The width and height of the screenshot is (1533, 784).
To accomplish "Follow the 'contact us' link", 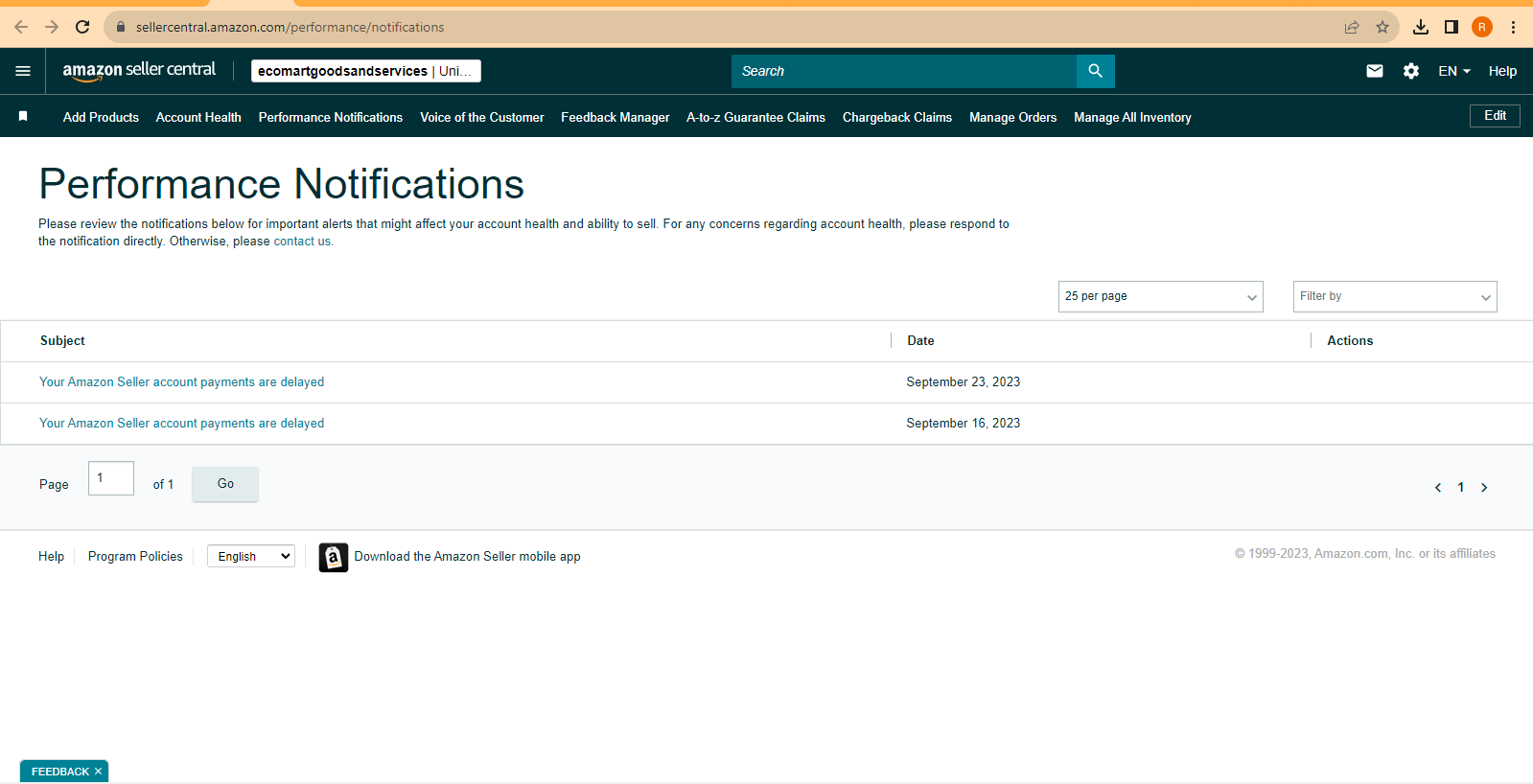I will 302,242.
